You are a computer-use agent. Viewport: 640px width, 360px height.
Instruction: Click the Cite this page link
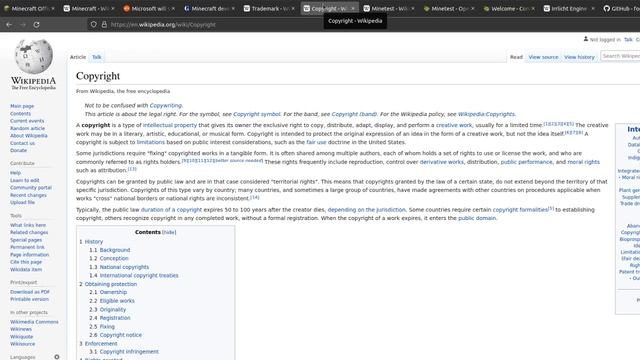tap(26, 262)
